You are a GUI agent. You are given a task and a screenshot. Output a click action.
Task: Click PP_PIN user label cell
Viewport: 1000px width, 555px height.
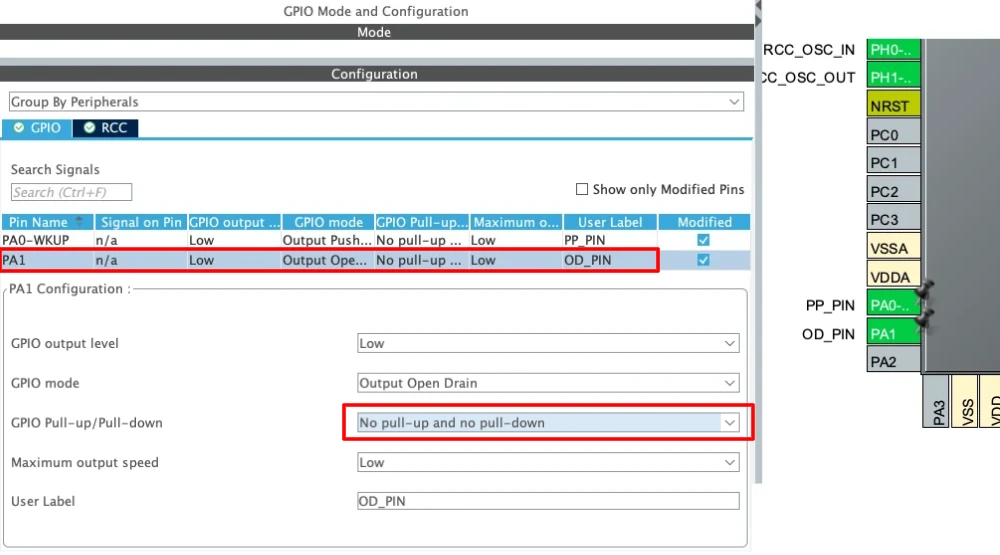coord(610,240)
